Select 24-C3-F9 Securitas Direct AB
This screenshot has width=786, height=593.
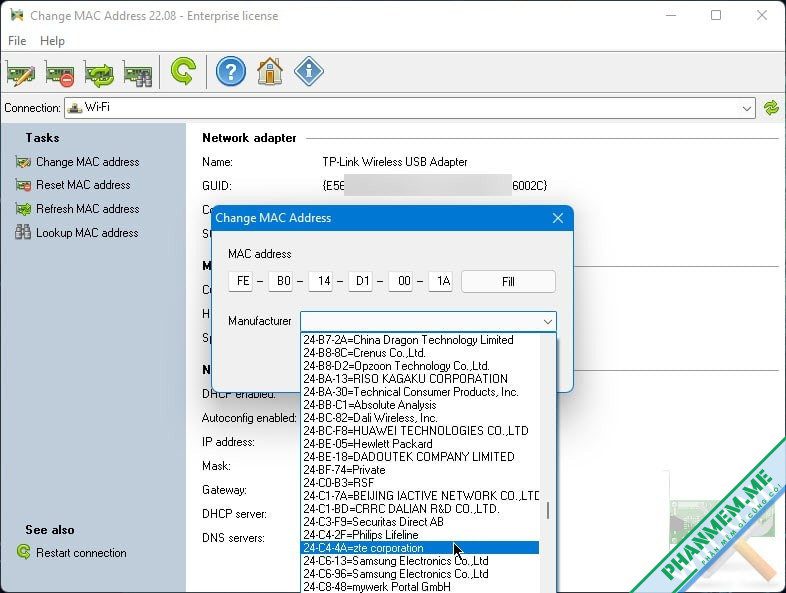[x=420, y=522]
